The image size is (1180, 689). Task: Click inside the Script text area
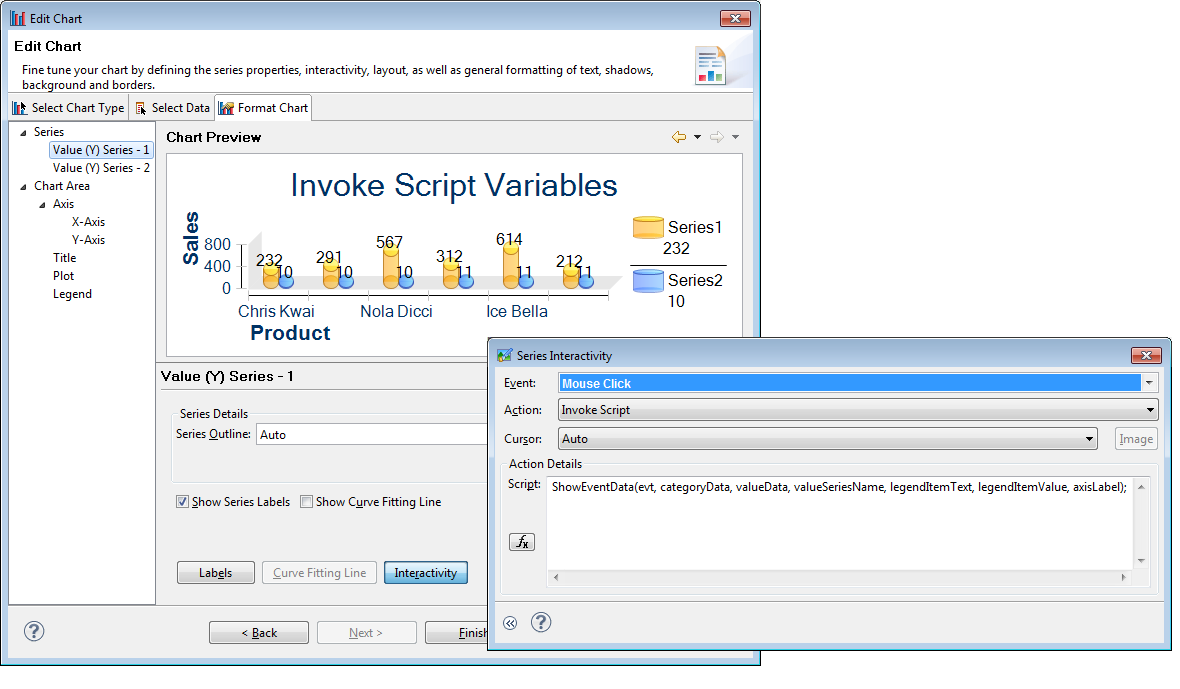coord(839,523)
